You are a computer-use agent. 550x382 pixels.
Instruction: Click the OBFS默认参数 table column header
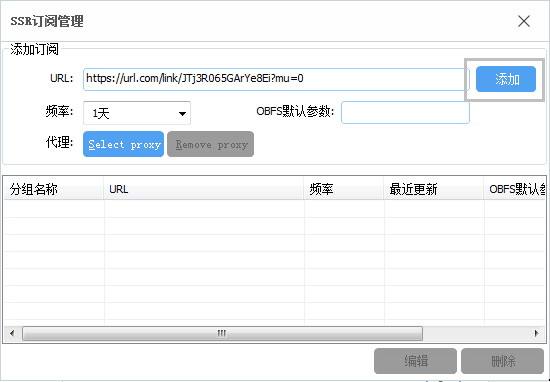(x=515, y=189)
